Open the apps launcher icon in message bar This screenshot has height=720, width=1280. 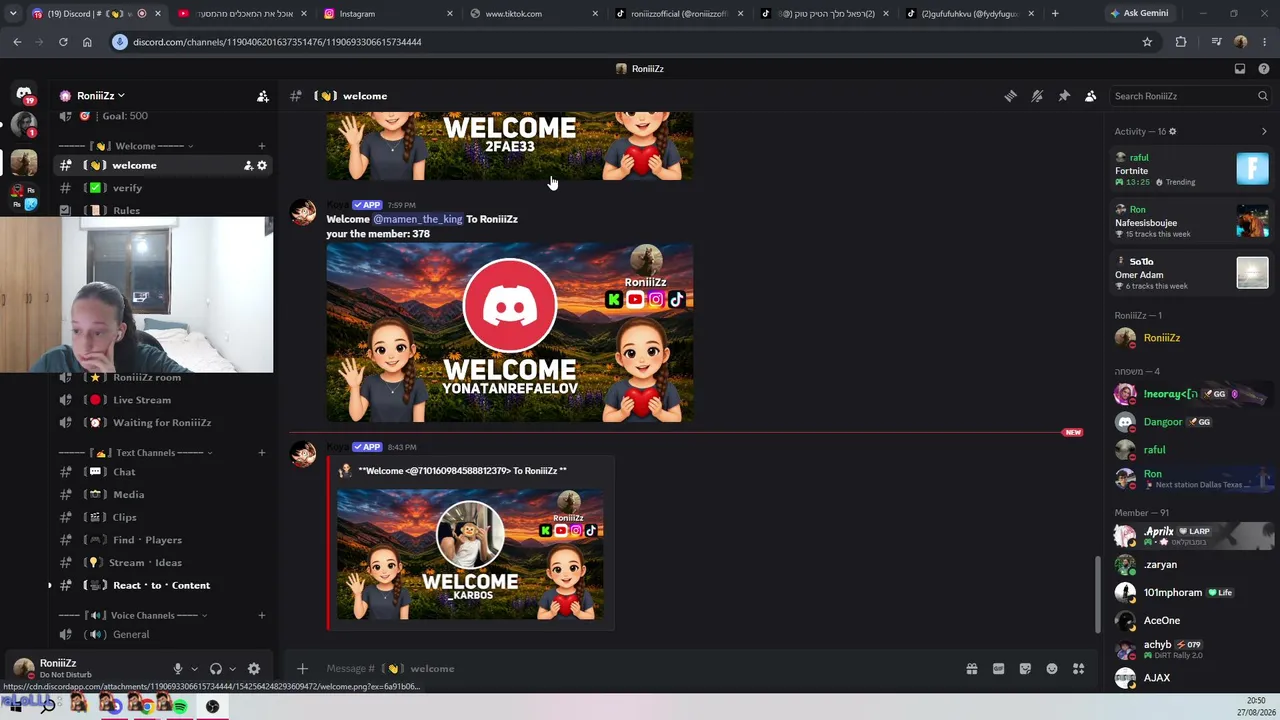point(1078,669)
